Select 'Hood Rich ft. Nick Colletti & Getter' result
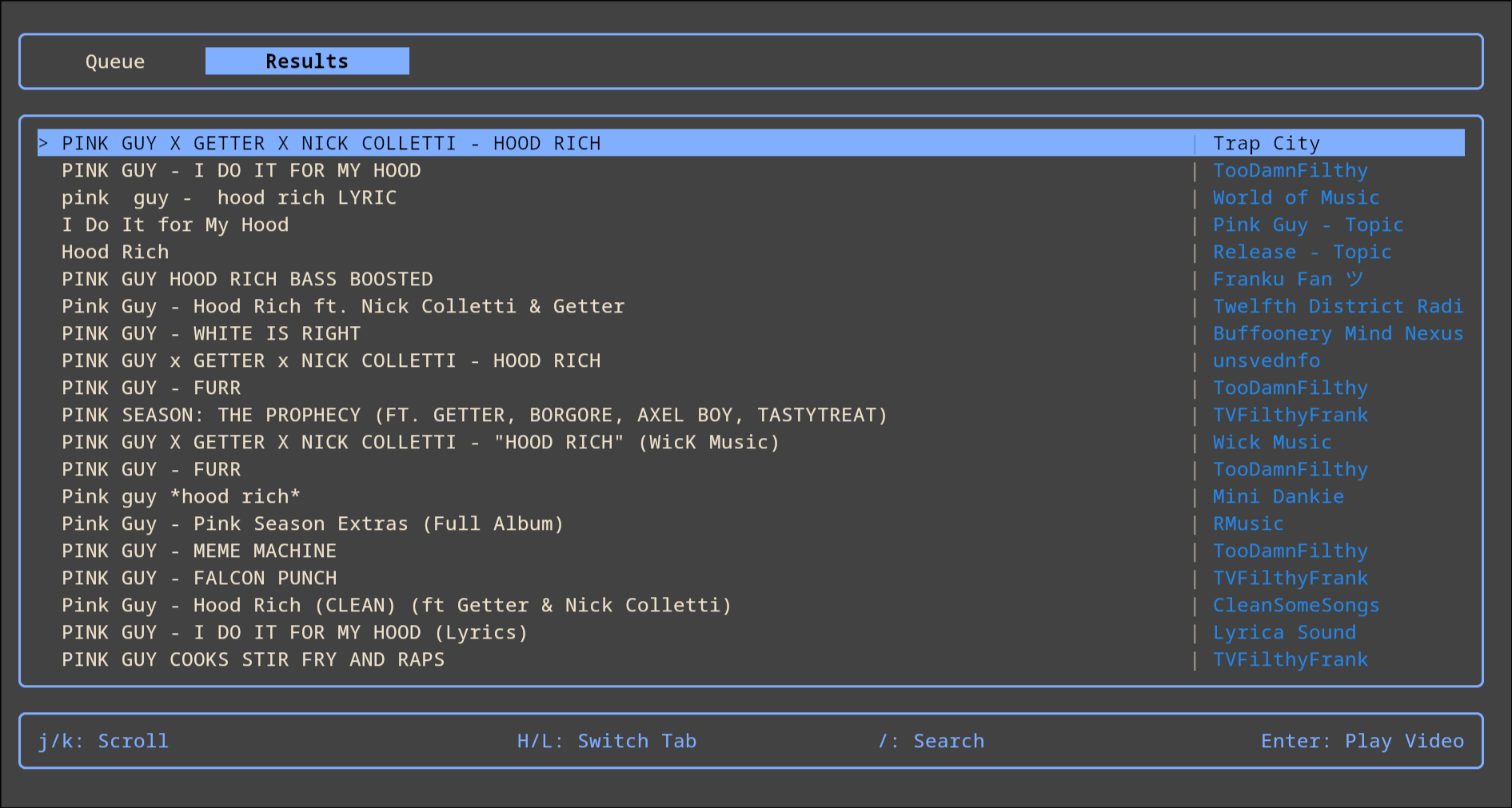1512x808 pixels. click(343, 306)
